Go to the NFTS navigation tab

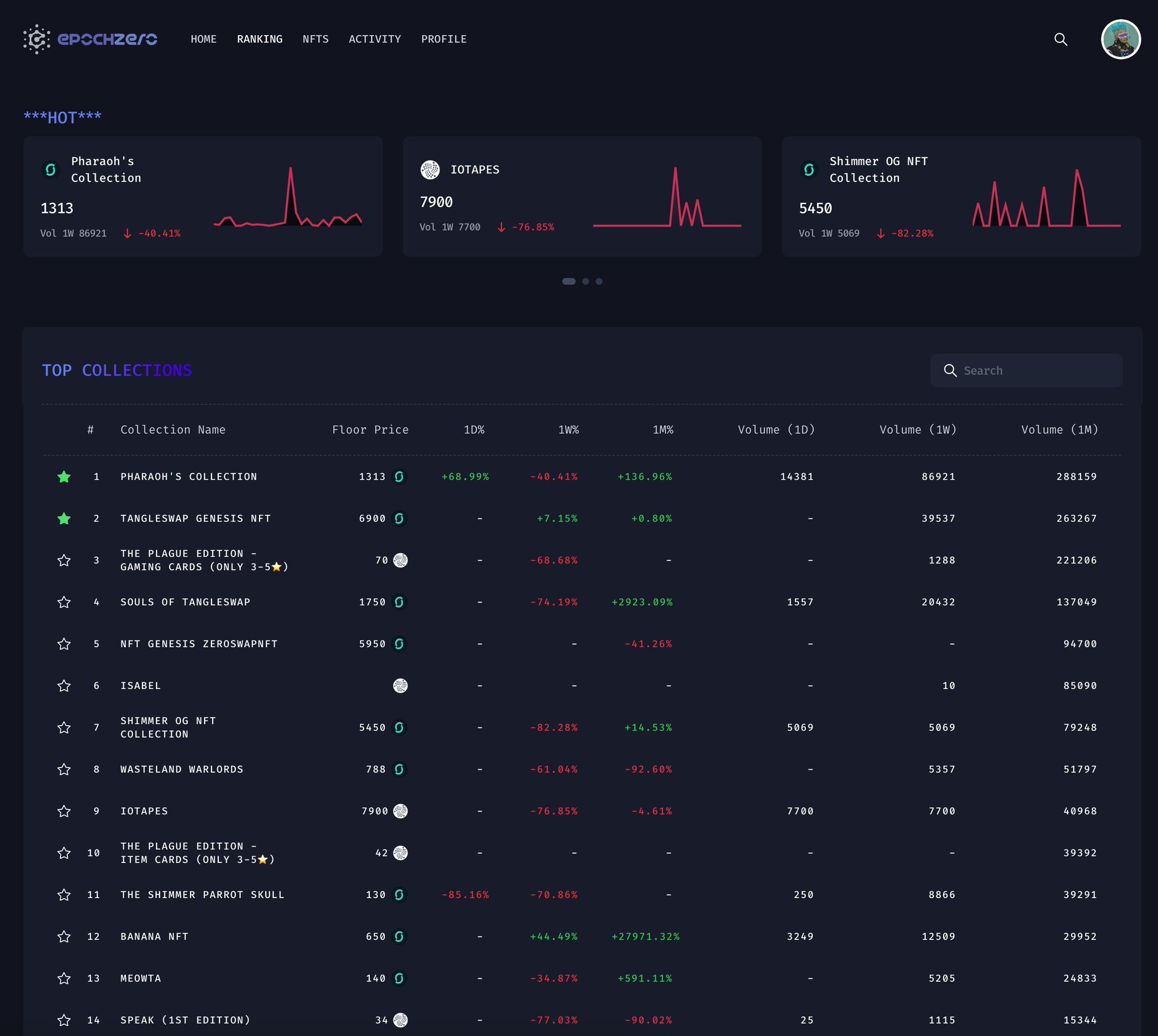316,39
